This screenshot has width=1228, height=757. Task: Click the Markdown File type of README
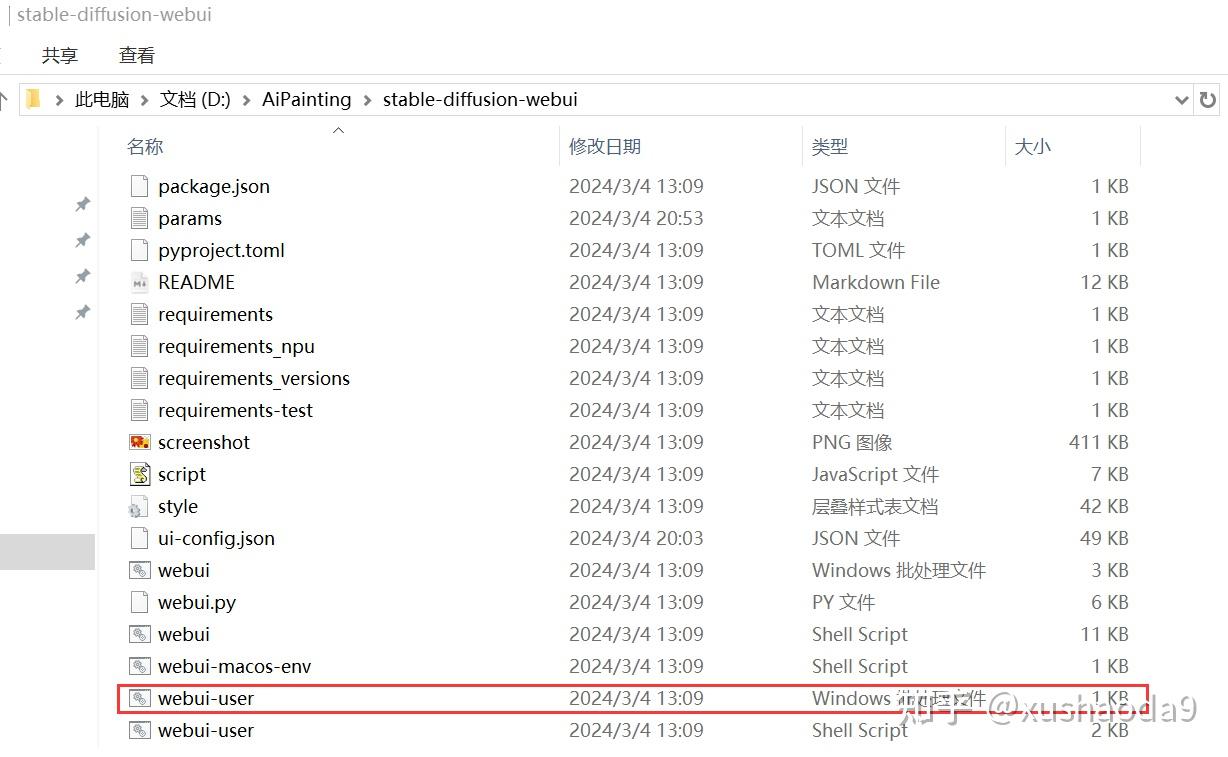[x=876, y=282]
